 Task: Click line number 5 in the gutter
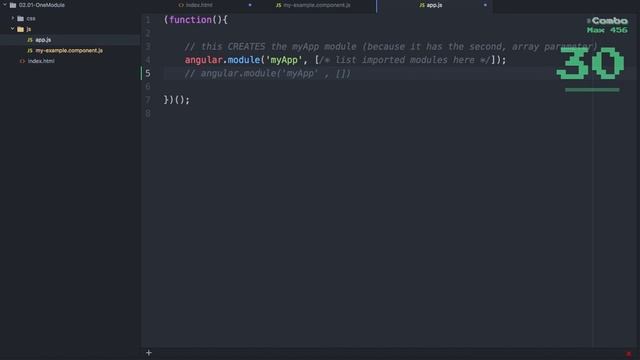click(x=148, y=73)
